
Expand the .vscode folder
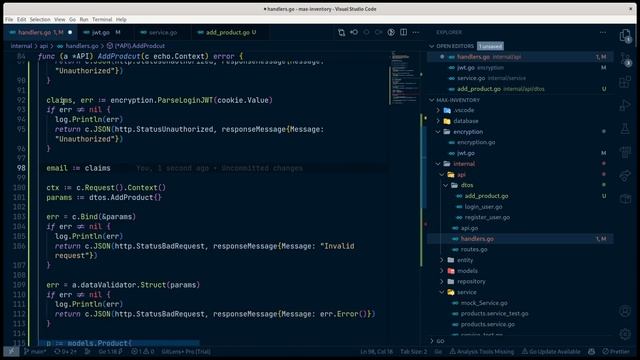point(438,110)
